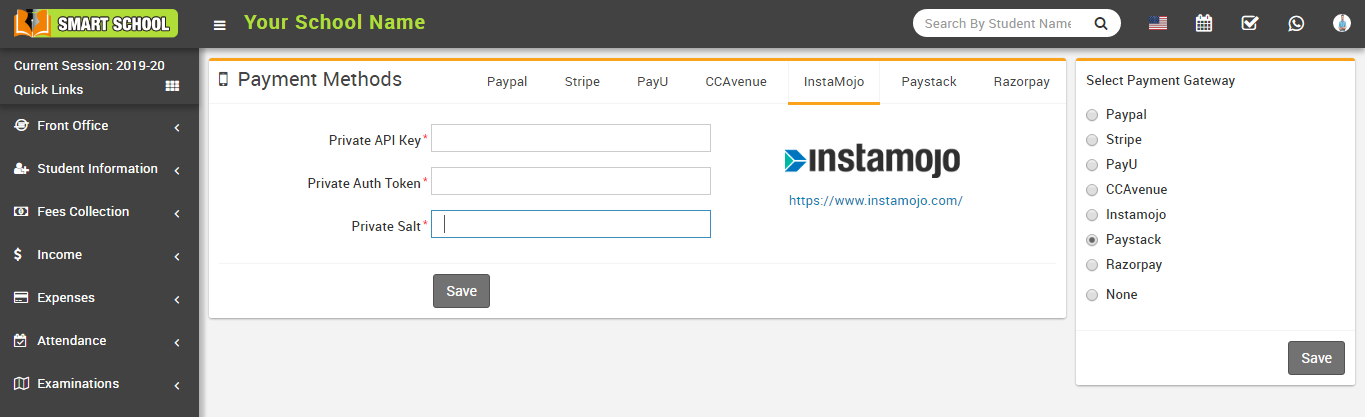The image size is (1365, 417).
Task: Open the instamojo.com website link
Action: pyautogui.click(x=875, y=200)
